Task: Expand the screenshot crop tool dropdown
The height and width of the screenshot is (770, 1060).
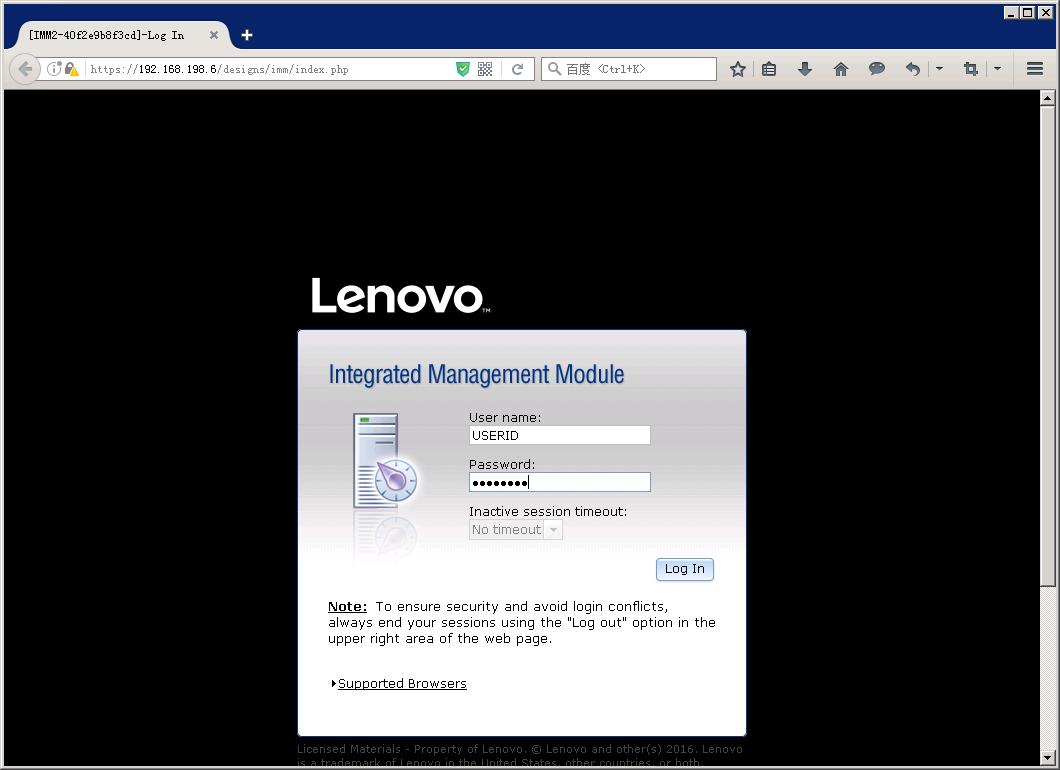Action: tap(997, 69)
